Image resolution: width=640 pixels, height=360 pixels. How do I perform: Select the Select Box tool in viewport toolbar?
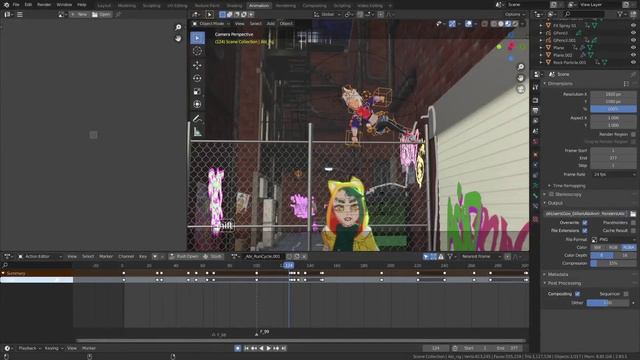(x=197, y=38)
